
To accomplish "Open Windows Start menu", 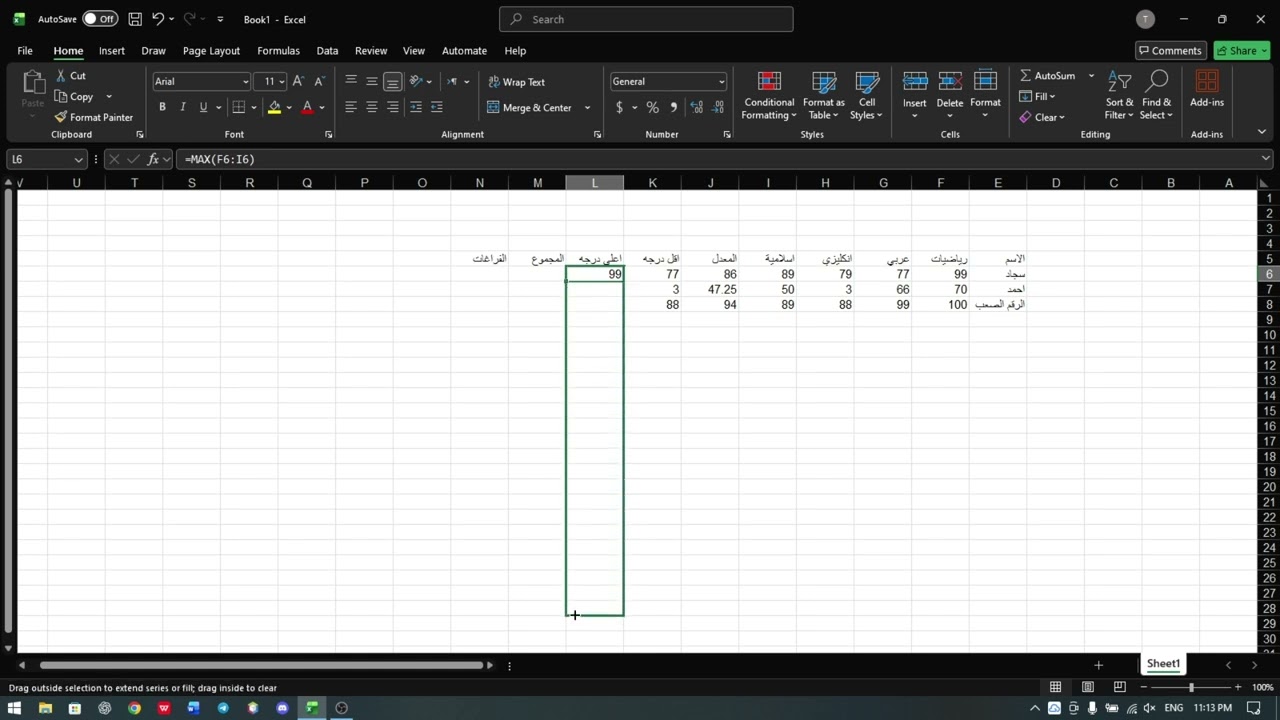I will point(15,708).
